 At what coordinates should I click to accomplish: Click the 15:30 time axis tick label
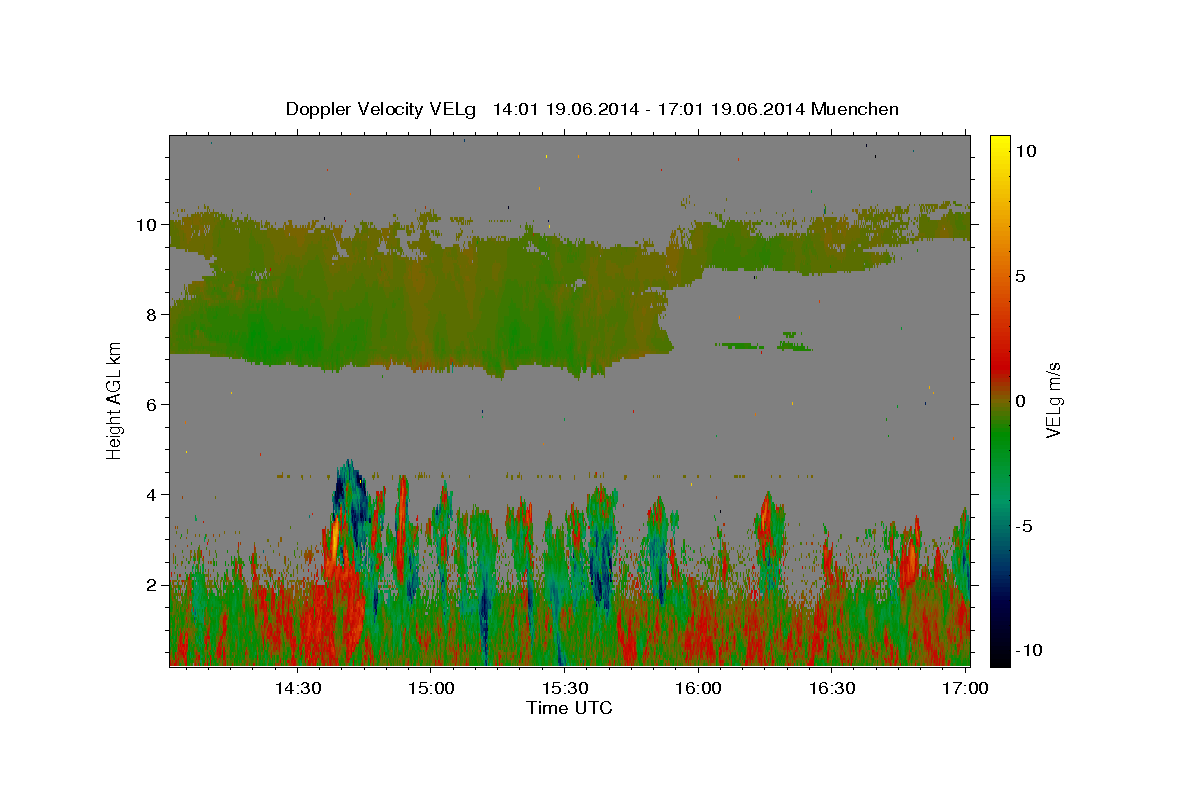click(565, 689)
